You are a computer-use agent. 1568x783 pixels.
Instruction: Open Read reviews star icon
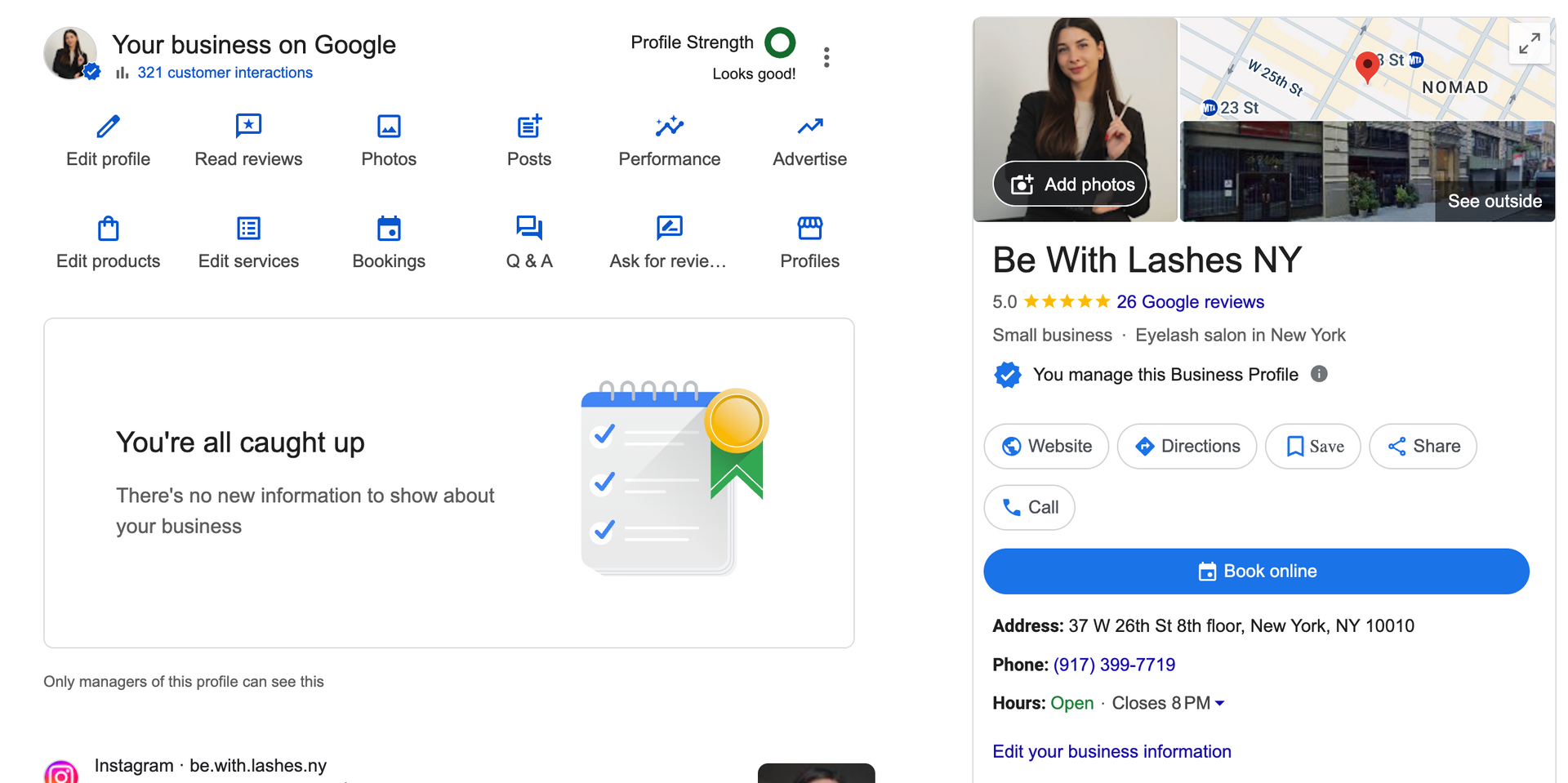(248, 127)
